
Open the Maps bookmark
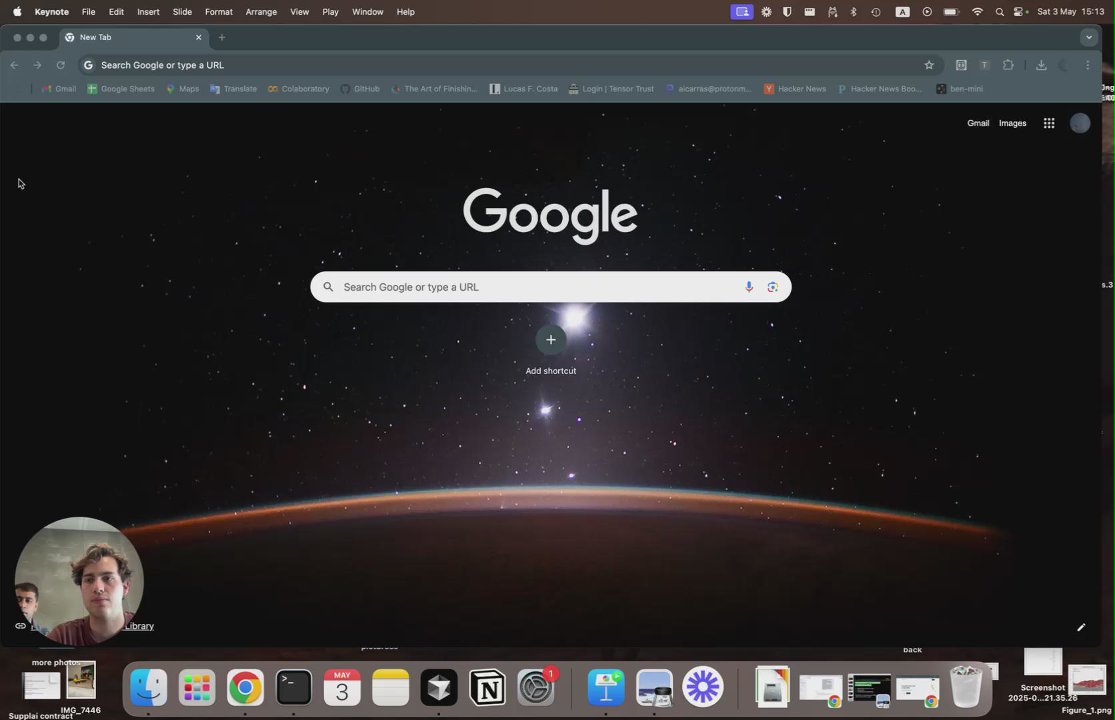point(182,89)
